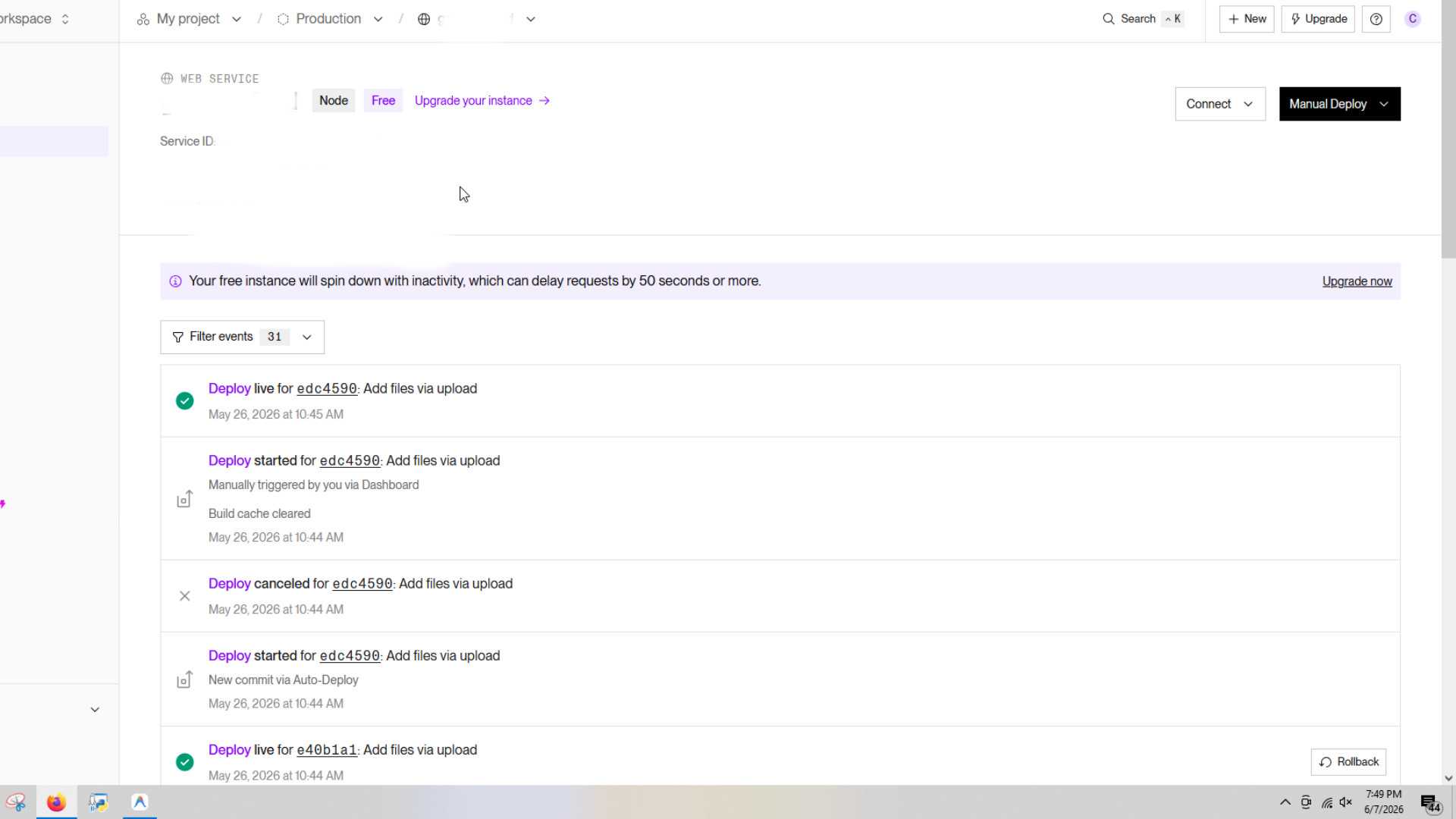Expand the Filter events dropdown
This screenshot has height=819, width=1456.
coord(242,337)
